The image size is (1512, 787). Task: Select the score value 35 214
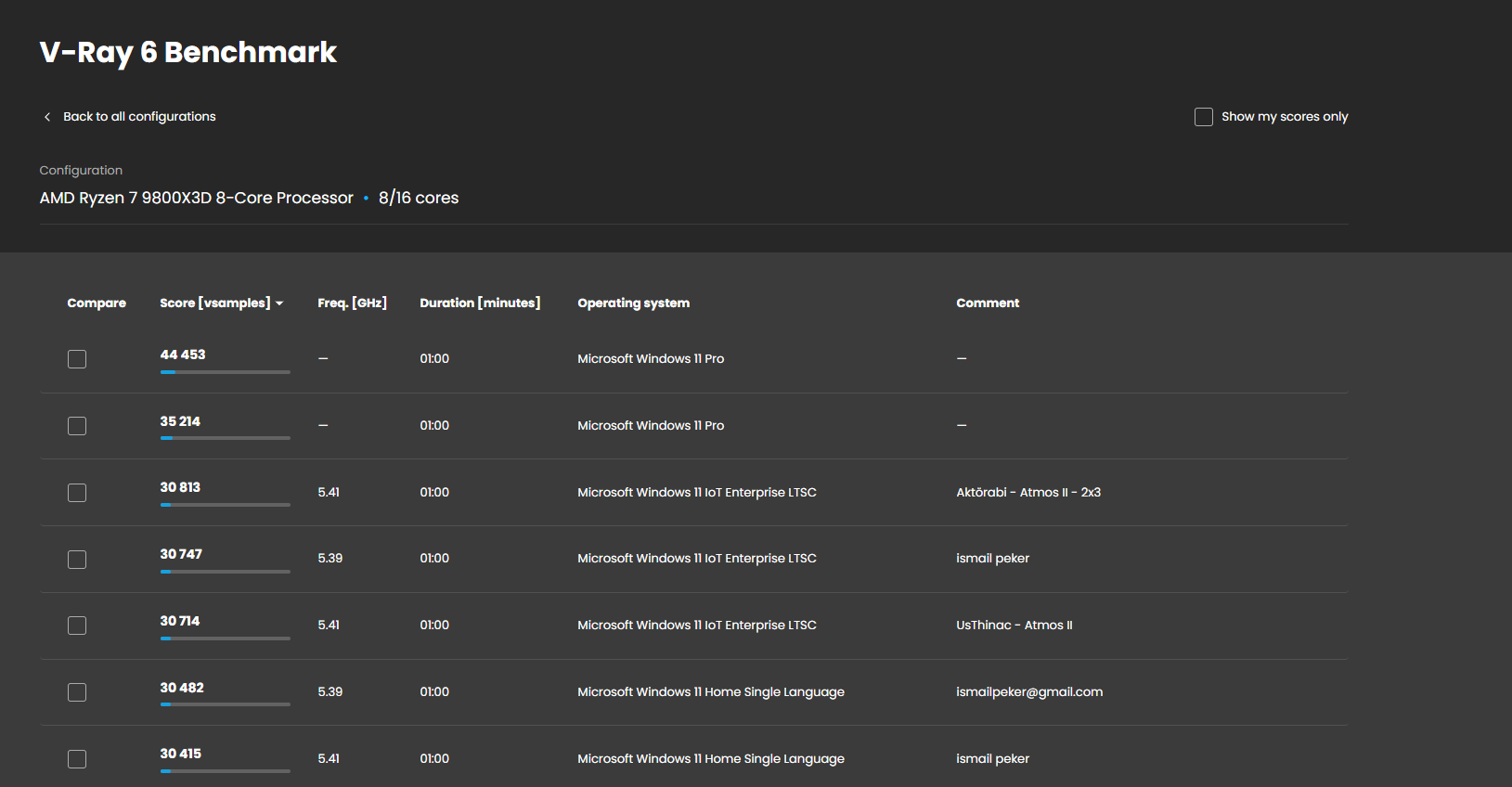(180, 421)
